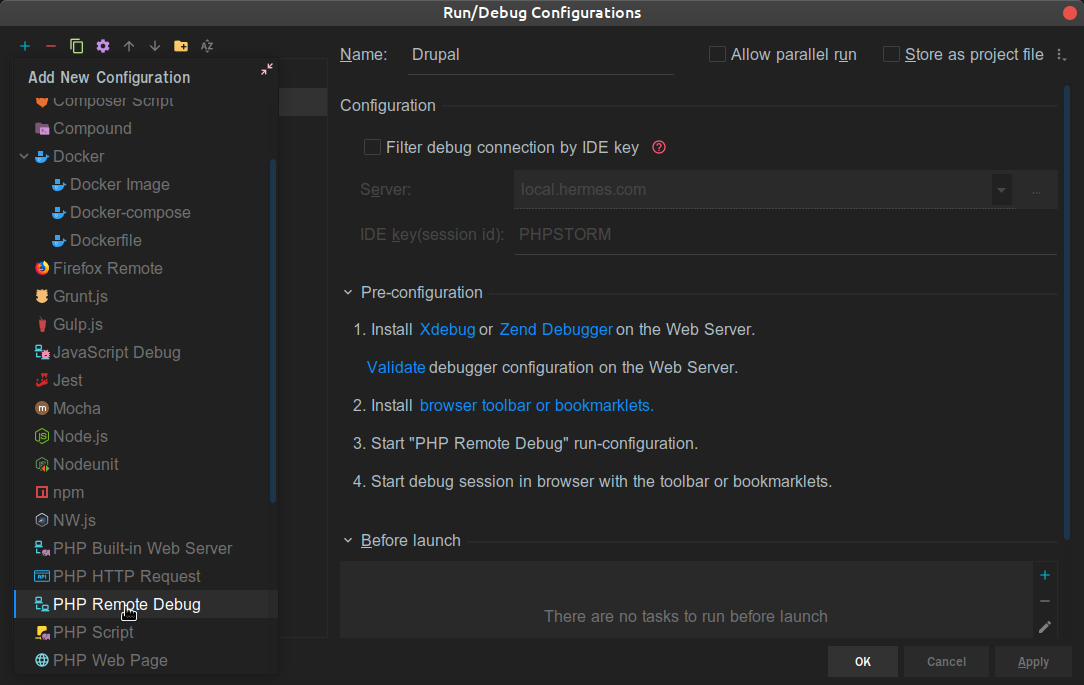Click the Validate link
Image resolution: width=1084 pixels, height=685 pixels.
coord(395,368)
